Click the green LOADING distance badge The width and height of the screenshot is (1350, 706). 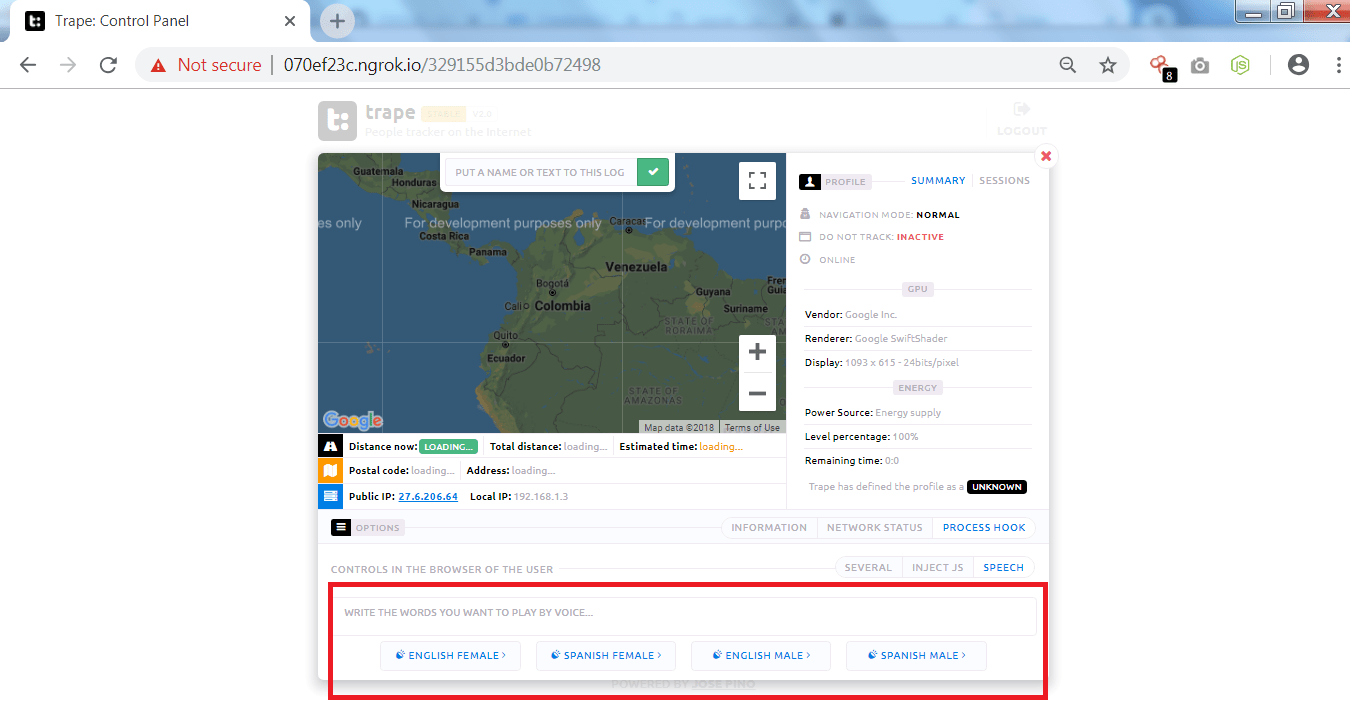(x=448, y=447)
